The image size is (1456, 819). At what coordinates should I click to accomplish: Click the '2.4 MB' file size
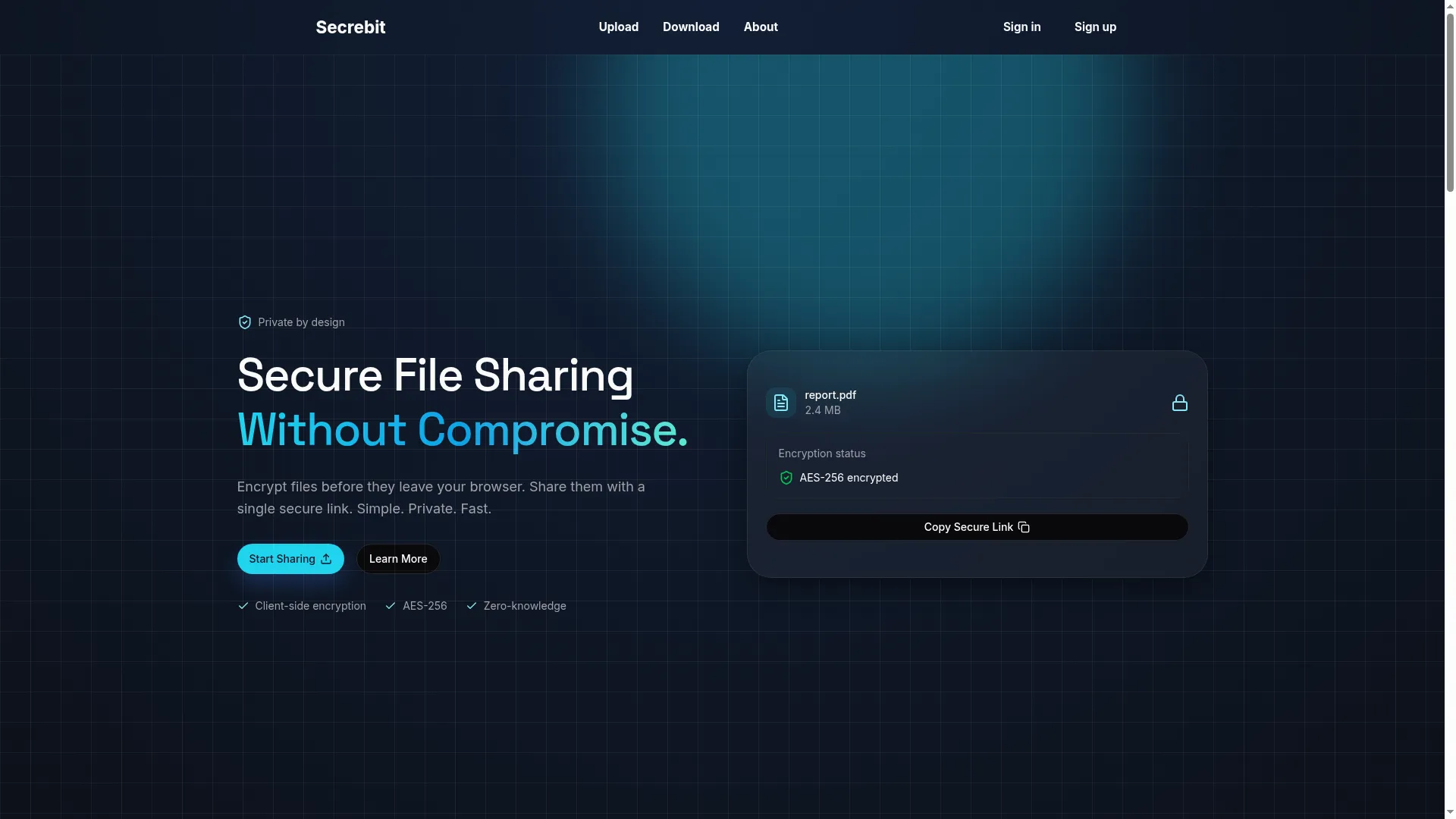(823, 410)
